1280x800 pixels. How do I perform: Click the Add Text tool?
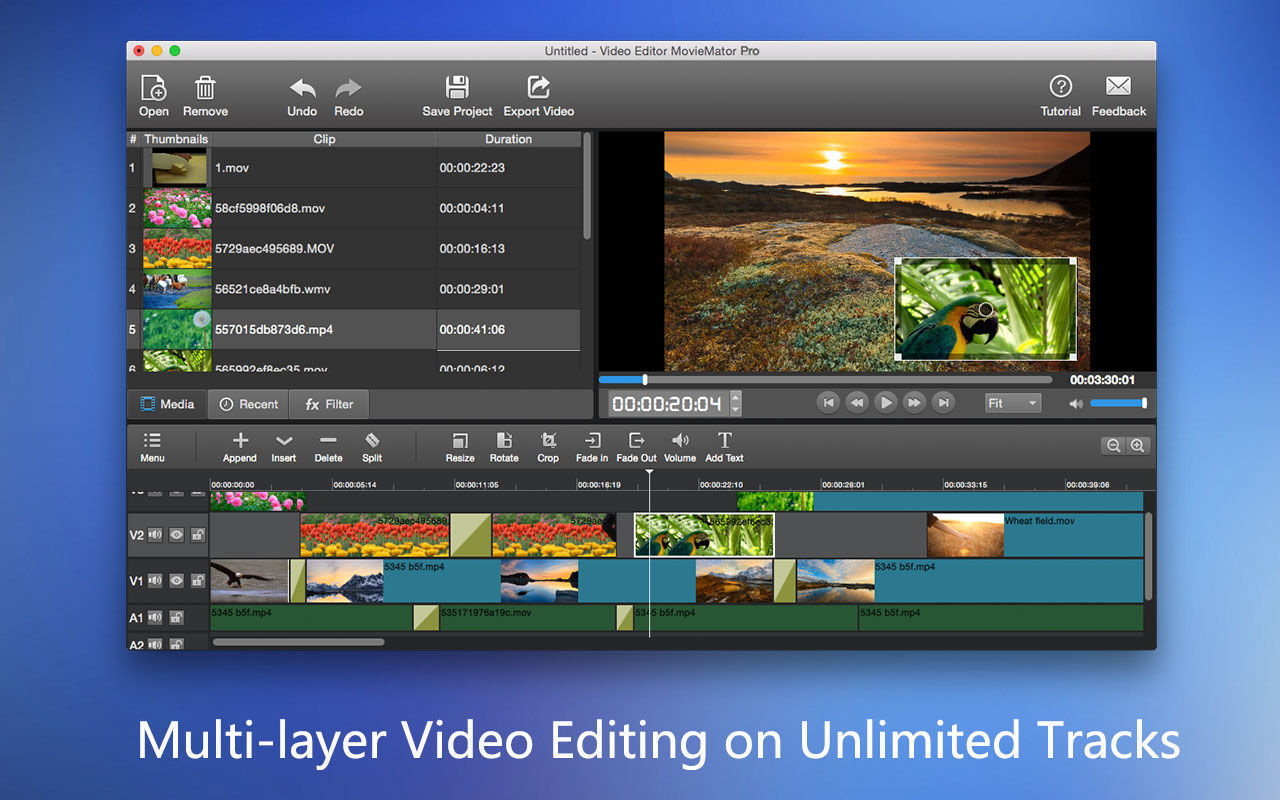(723, 447)
